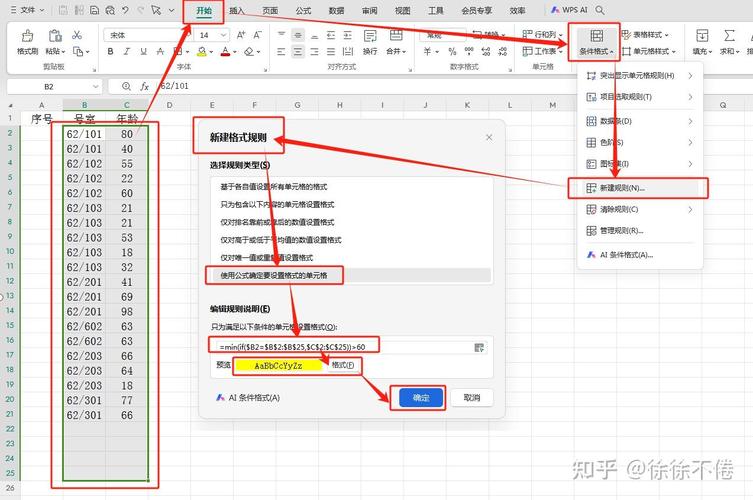
Task: Toggle underline formatting
Action: (143, 51)
